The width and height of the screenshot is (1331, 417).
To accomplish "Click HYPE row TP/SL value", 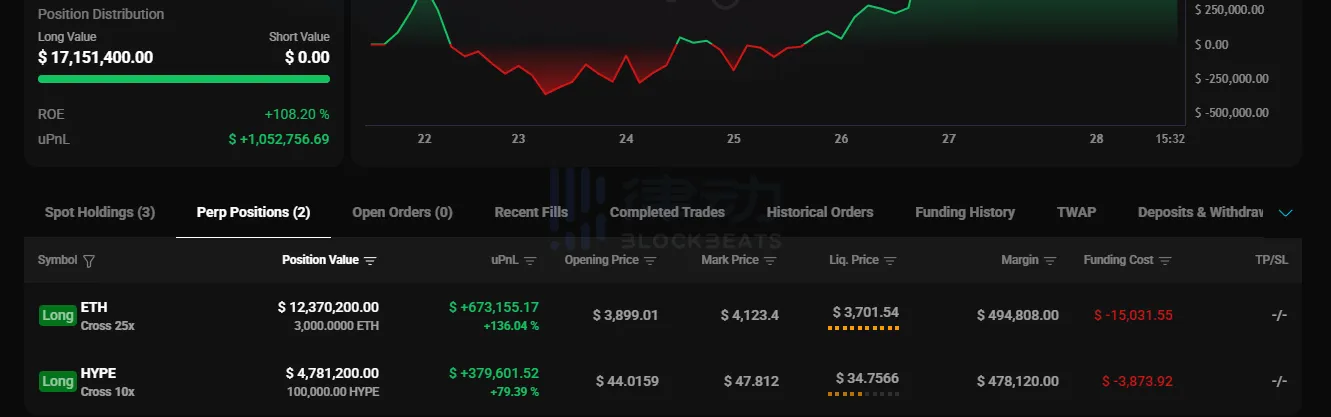I will tap(1279, 381).
